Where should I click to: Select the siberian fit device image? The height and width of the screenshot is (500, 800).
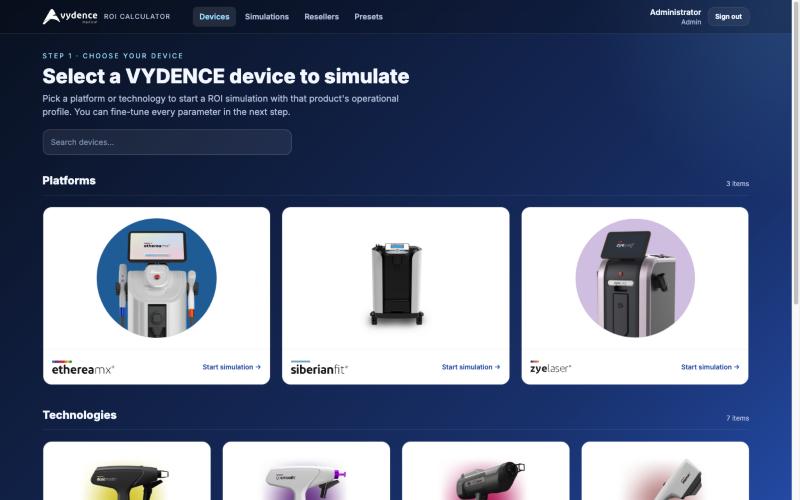pyautogui.click(x=396, y=284)
